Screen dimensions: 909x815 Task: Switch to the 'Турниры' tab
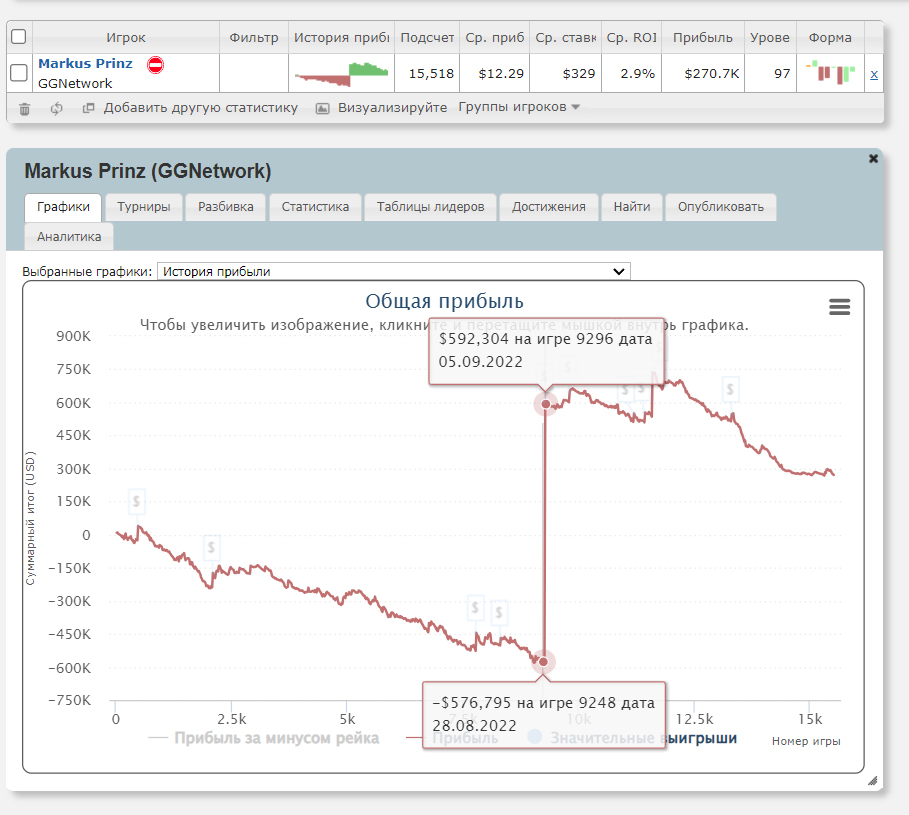143,207
